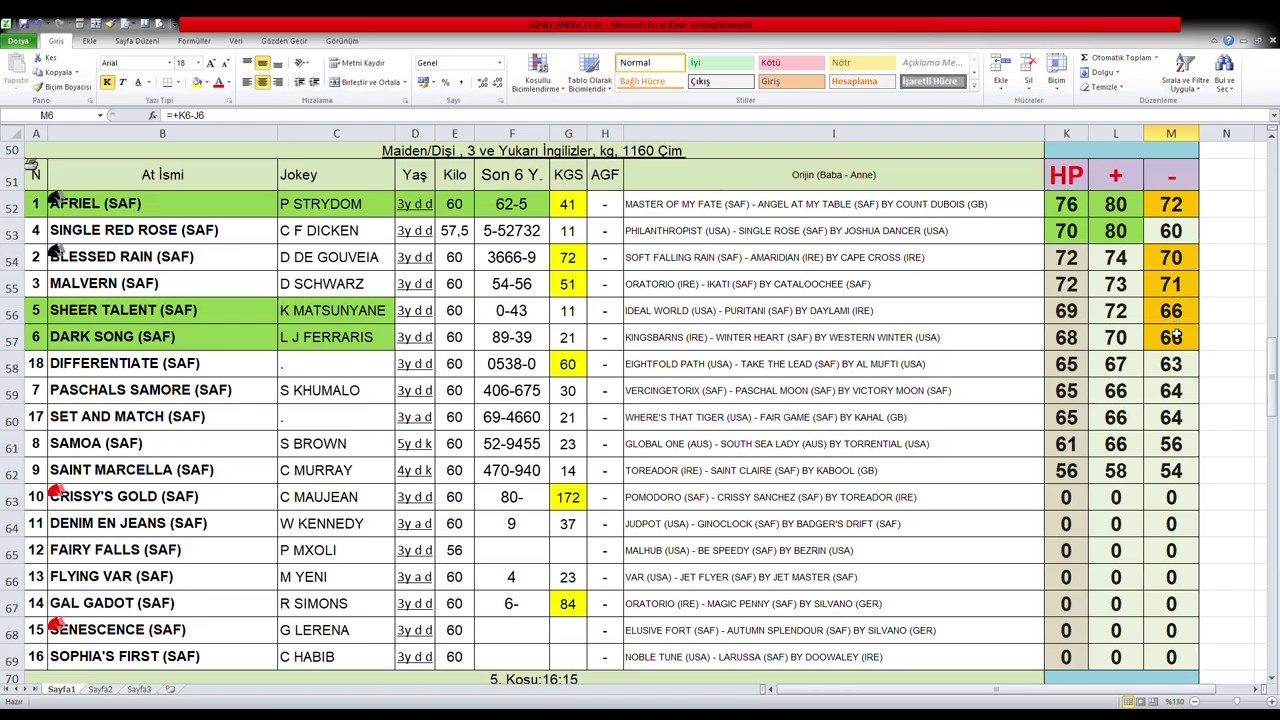Switch to the Ekle ribbon tab
The height and width of the screenshot is (720, 1280).
click(90, 41)
